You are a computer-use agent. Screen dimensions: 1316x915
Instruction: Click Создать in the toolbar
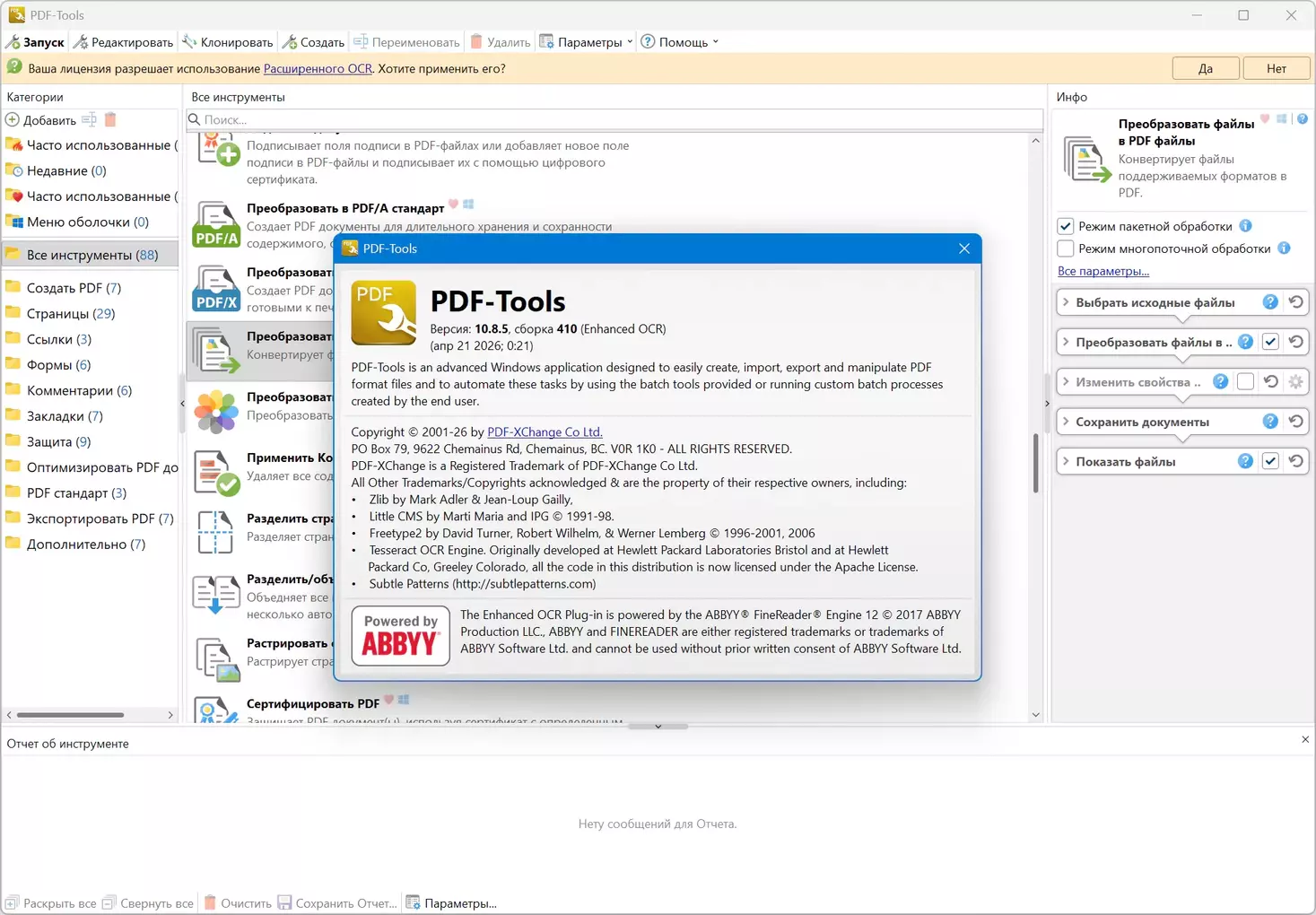(313, 42)
